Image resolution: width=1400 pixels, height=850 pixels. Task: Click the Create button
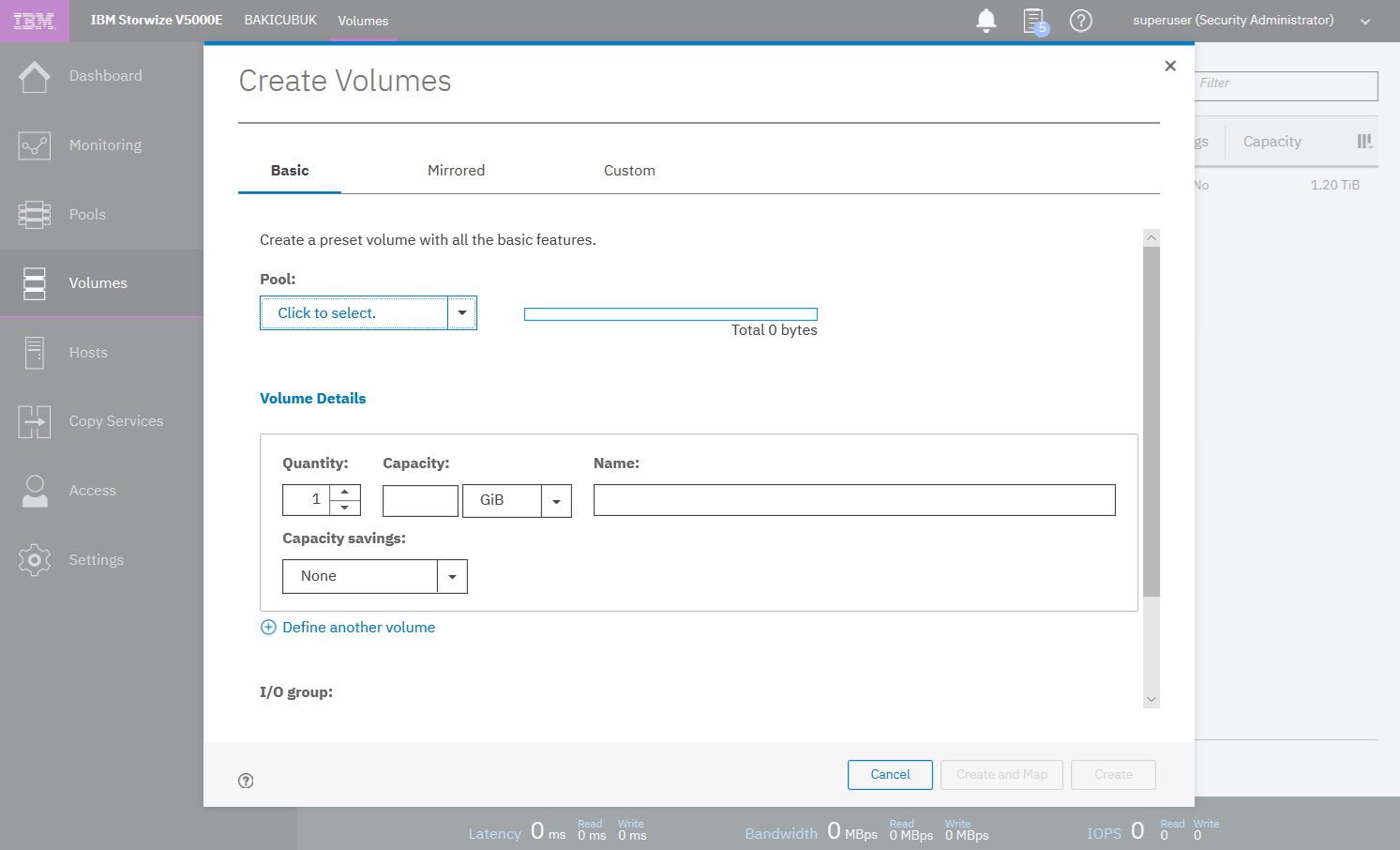tap(1113, 775)
